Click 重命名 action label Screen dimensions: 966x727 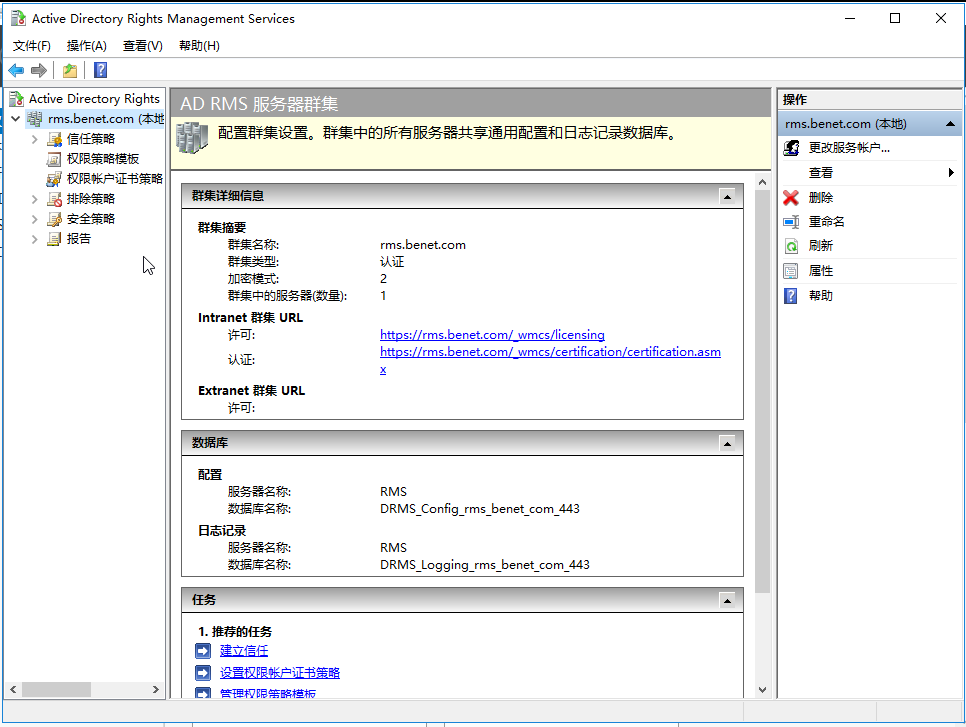click(826, 222)
